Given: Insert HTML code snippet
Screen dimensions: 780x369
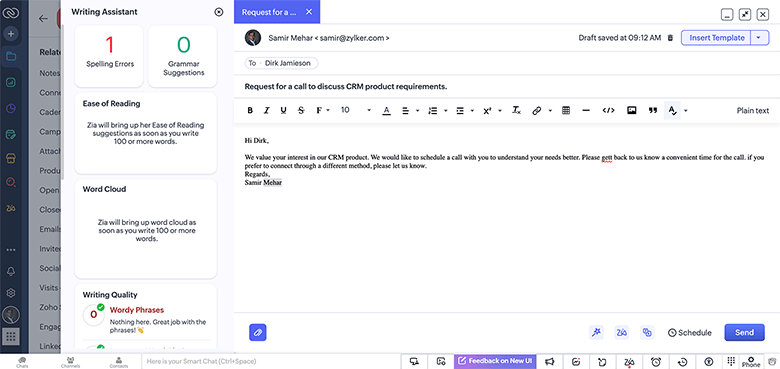Looking at the screenshot, I should point(608,110).
